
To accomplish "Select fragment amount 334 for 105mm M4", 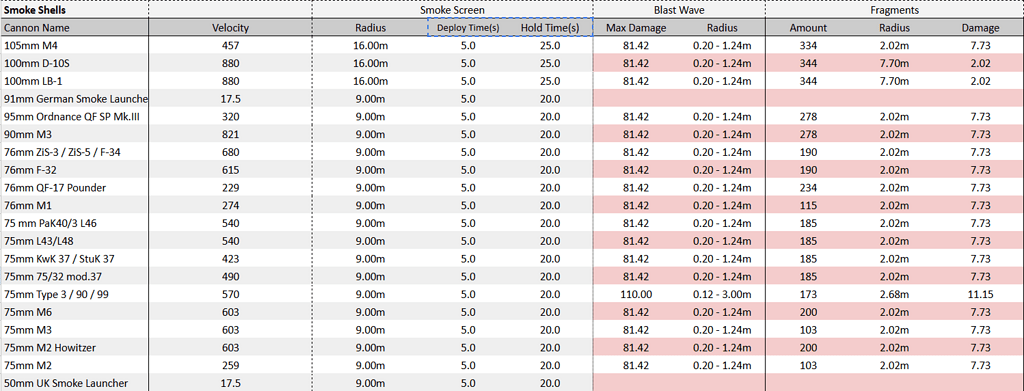I will pyautogui.click(x=808, y=45).
